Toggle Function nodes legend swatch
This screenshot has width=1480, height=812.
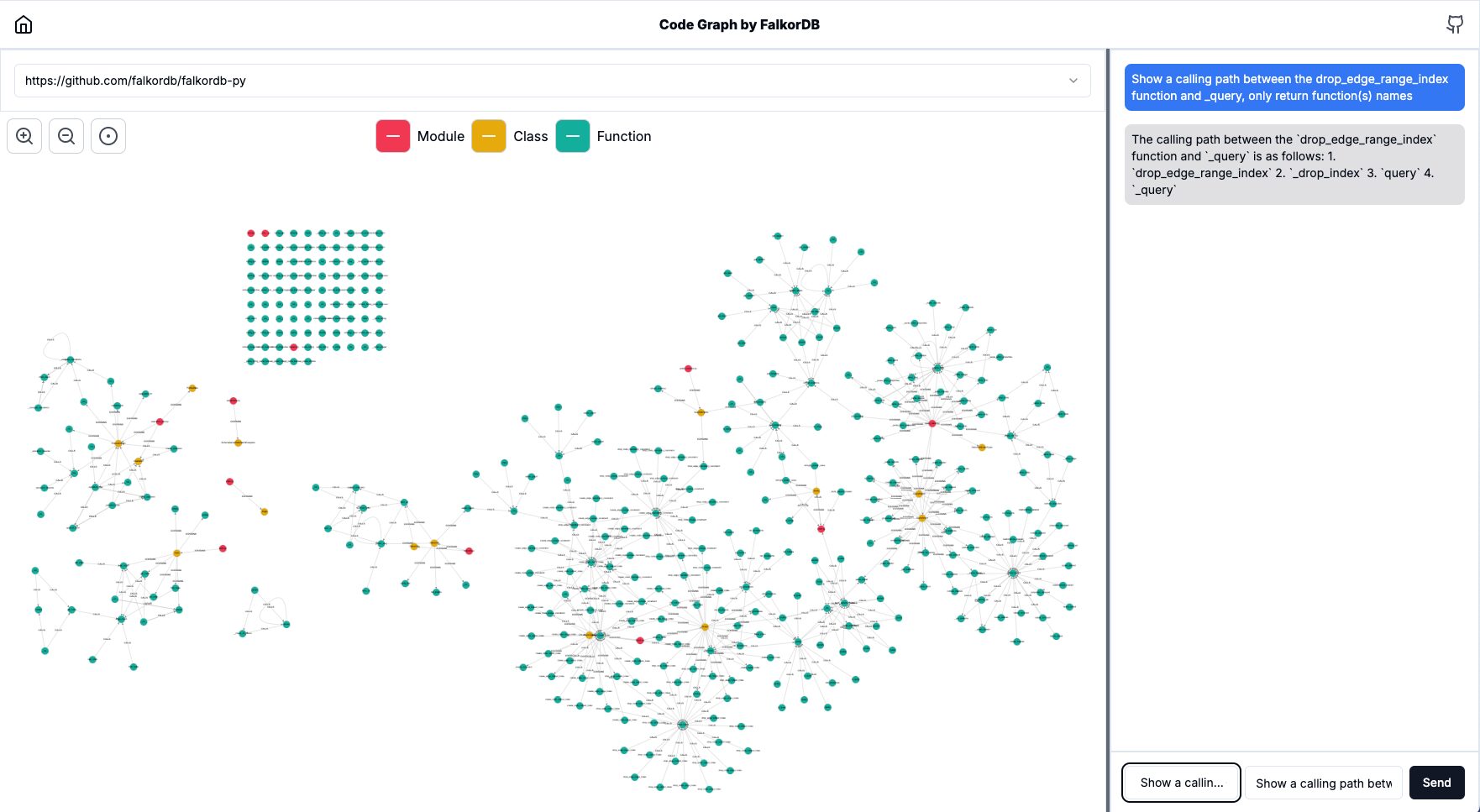(x=573, y=136)
